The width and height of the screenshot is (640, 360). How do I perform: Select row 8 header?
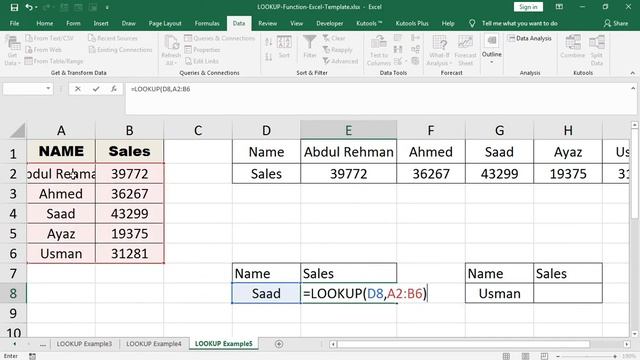click(x=13, y=293)
